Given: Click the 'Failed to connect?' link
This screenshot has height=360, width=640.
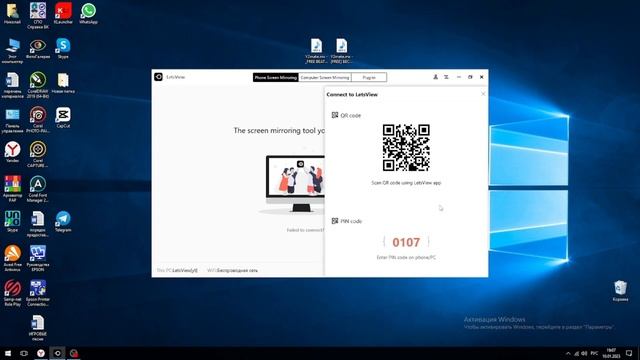Looking at the screenshot, I should [305, 230].
